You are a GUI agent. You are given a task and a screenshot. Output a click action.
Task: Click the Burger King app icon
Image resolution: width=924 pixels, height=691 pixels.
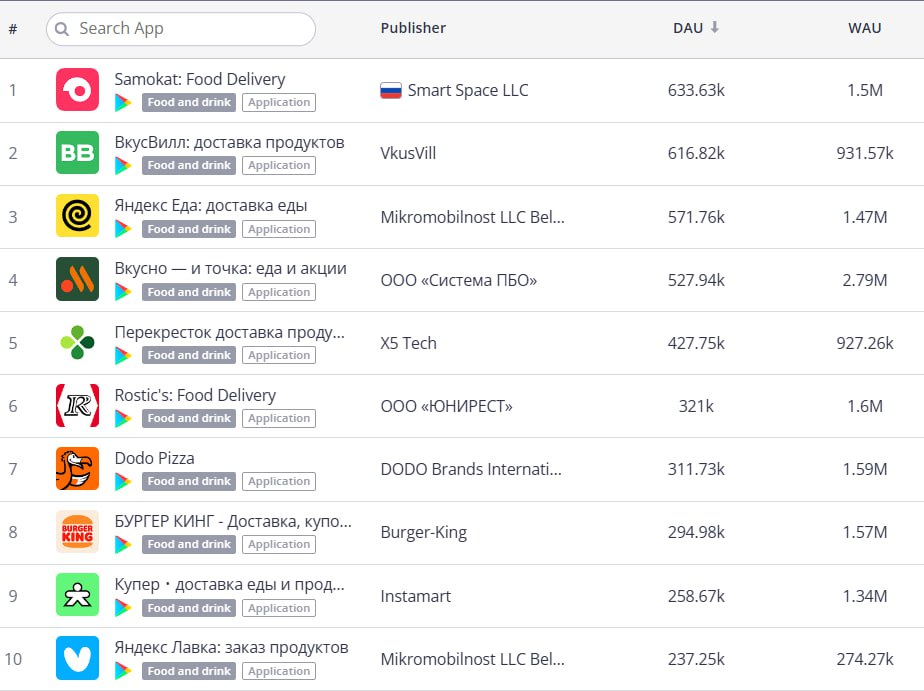[77, 531]
